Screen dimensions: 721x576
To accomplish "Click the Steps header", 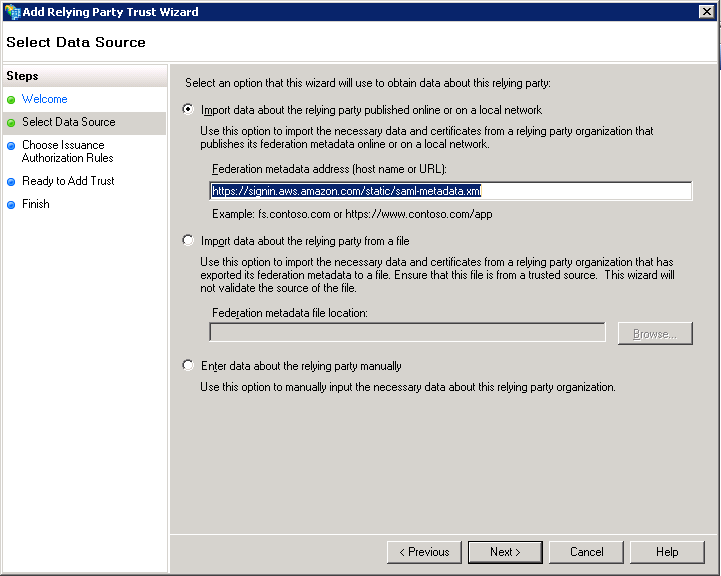I will click(22, 76).
